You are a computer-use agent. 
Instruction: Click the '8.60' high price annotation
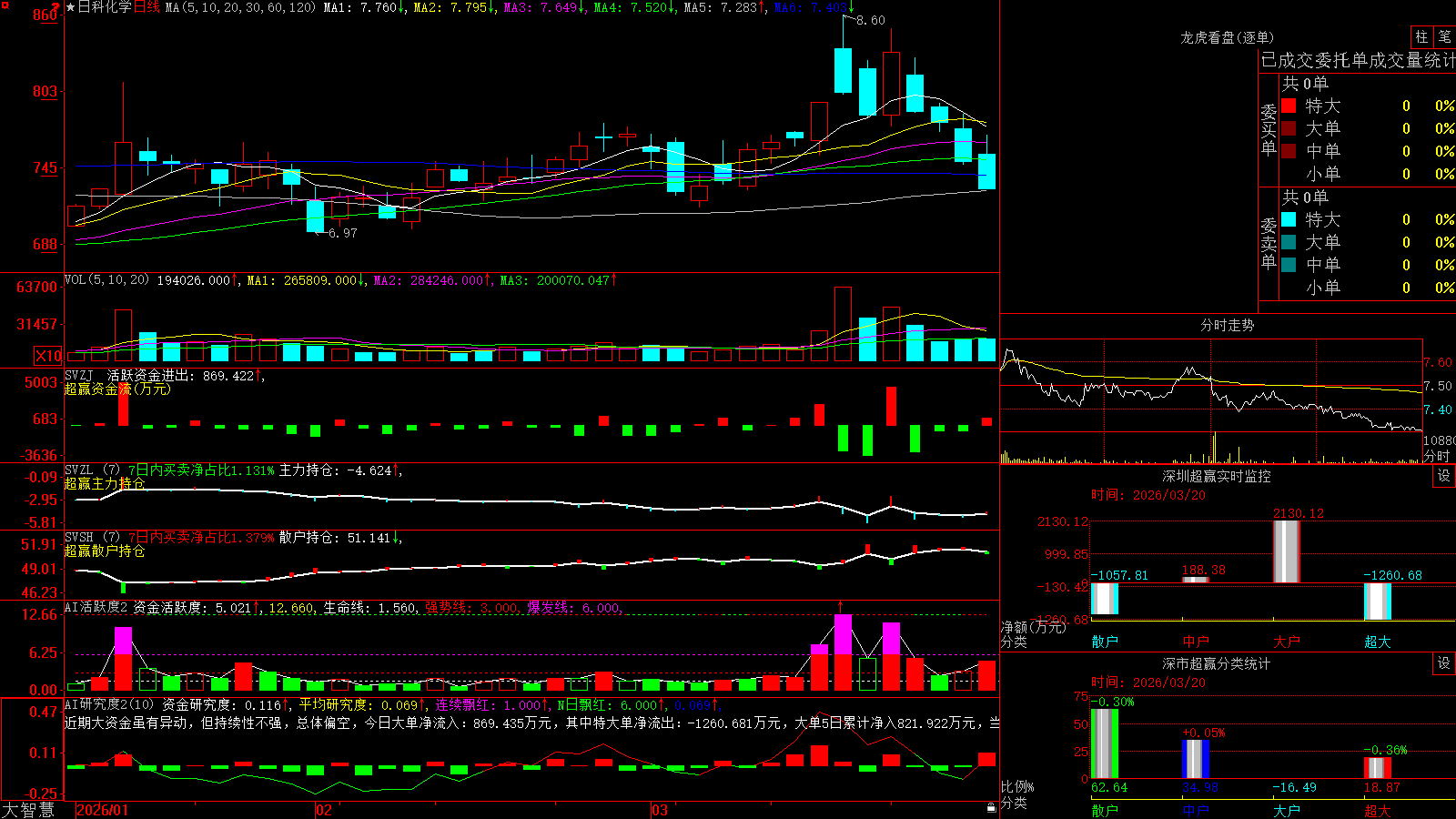pyautogui.click(x=871, y=20)
